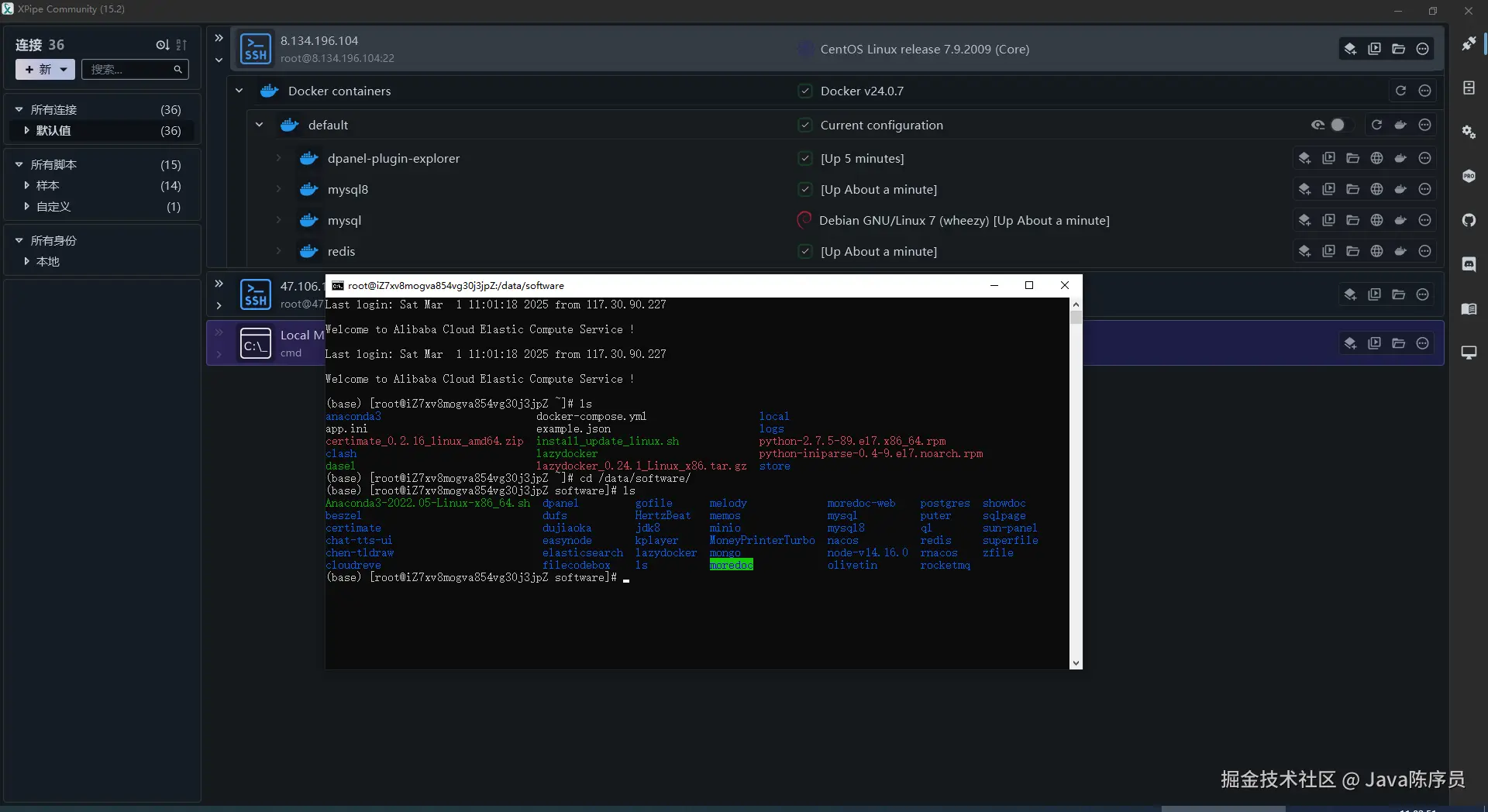Expand the 样本 scripts group

[26, 186]
